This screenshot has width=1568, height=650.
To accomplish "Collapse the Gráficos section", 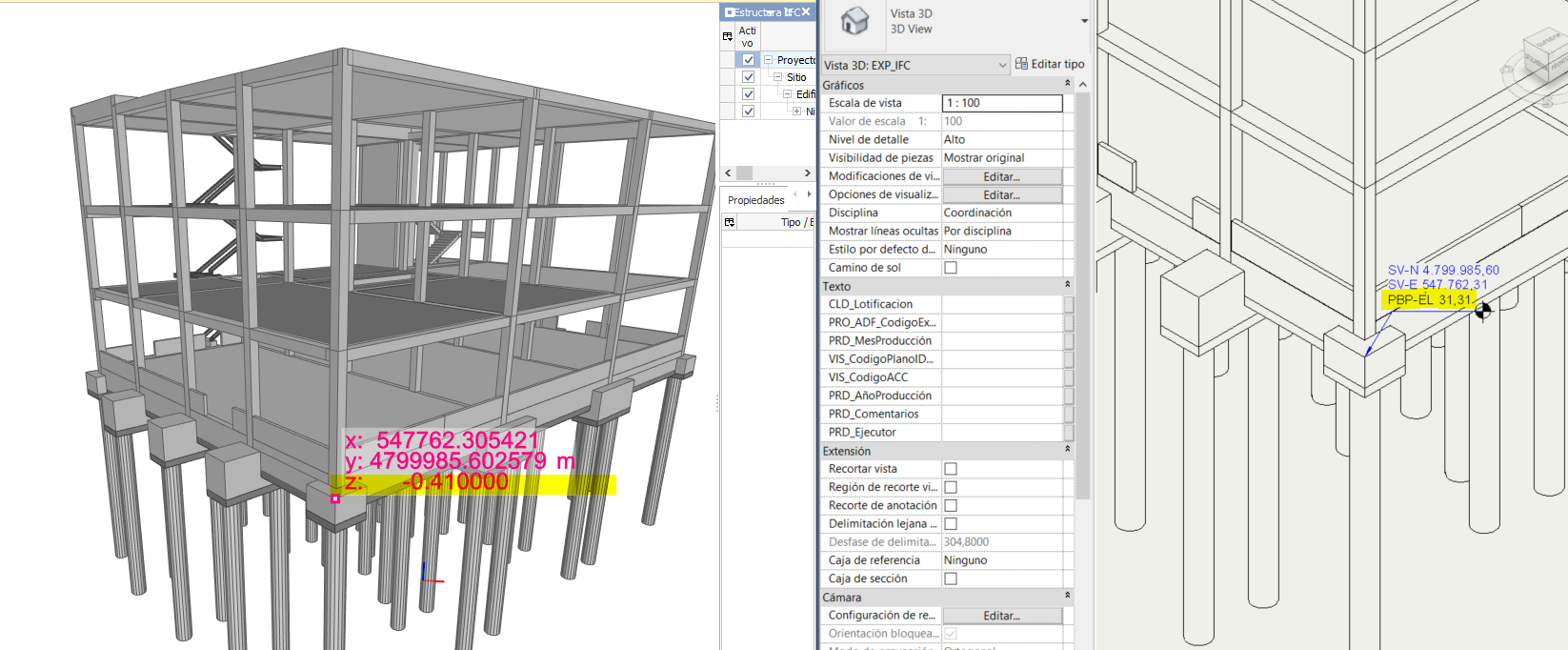I will 1067,84.
